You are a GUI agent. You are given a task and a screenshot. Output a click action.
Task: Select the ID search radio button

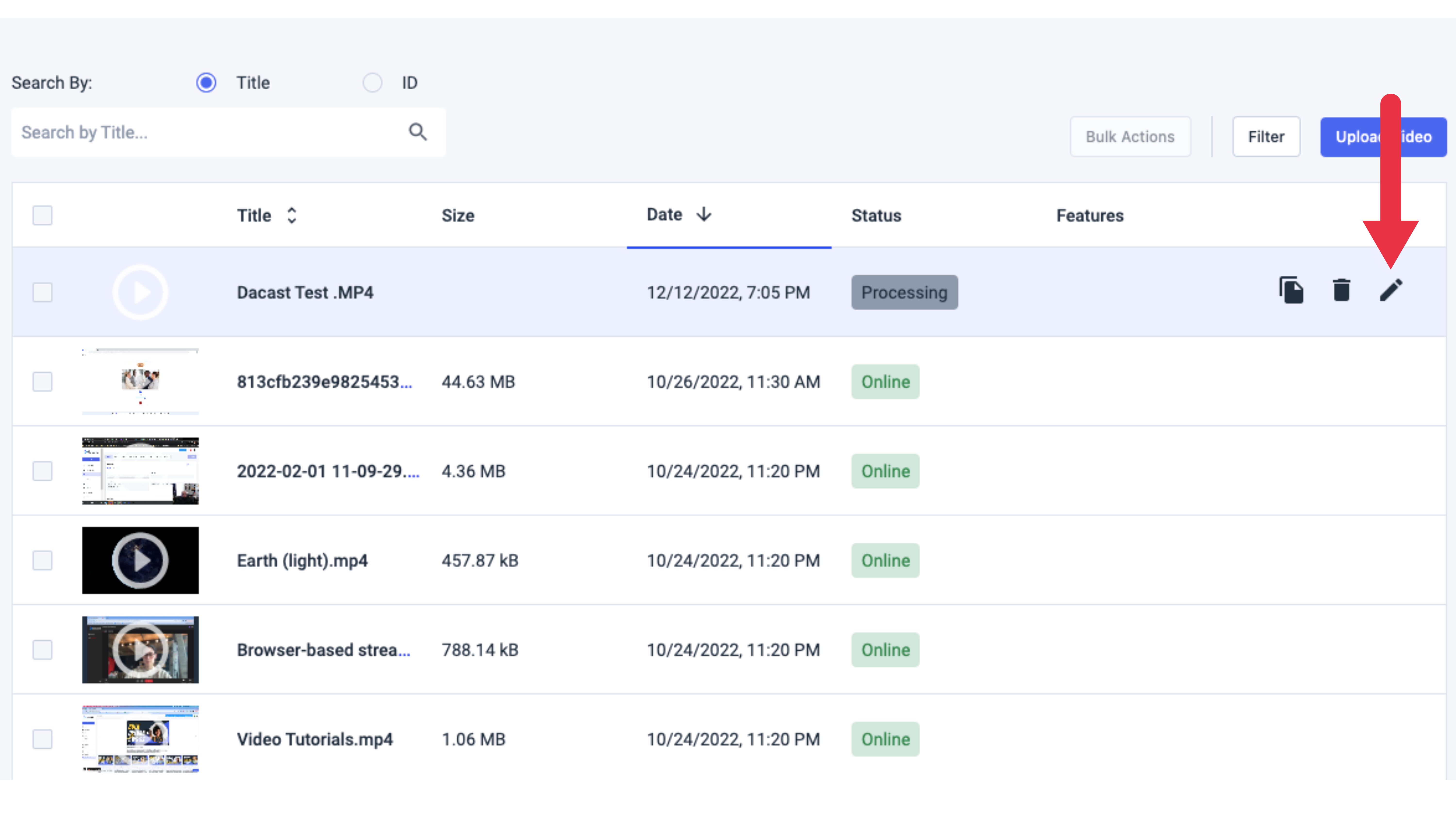click(372, 83)
